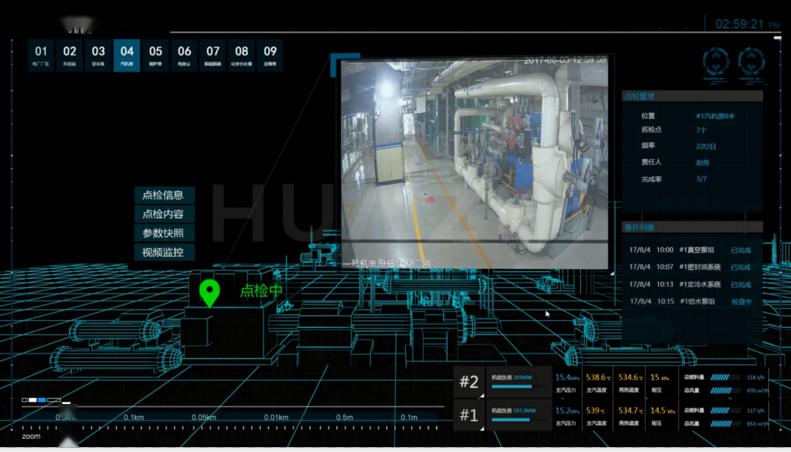Screen dimensions: 791x452
Task: Click the 已完成 status of 10:13 event
Action: pyautogui.click(x=741, y=285)
